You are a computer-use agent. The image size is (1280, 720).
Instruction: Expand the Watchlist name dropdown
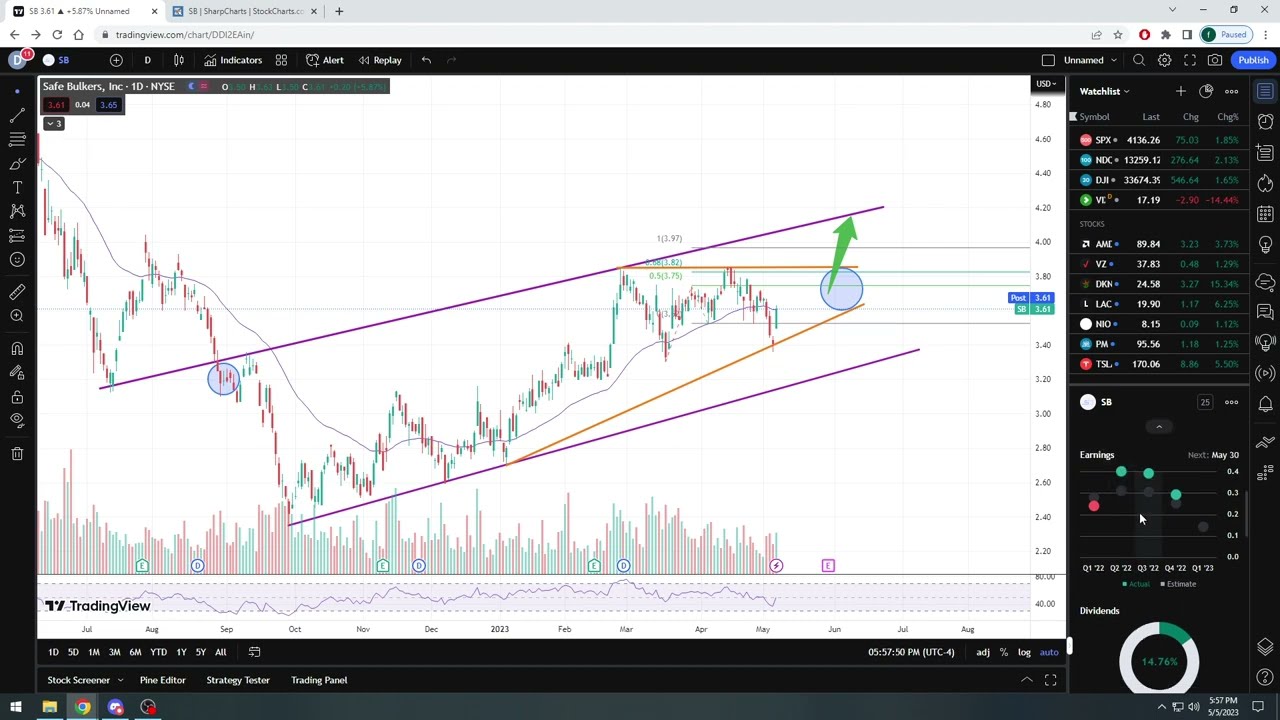pyautogui.click(x=1104, y=91)
